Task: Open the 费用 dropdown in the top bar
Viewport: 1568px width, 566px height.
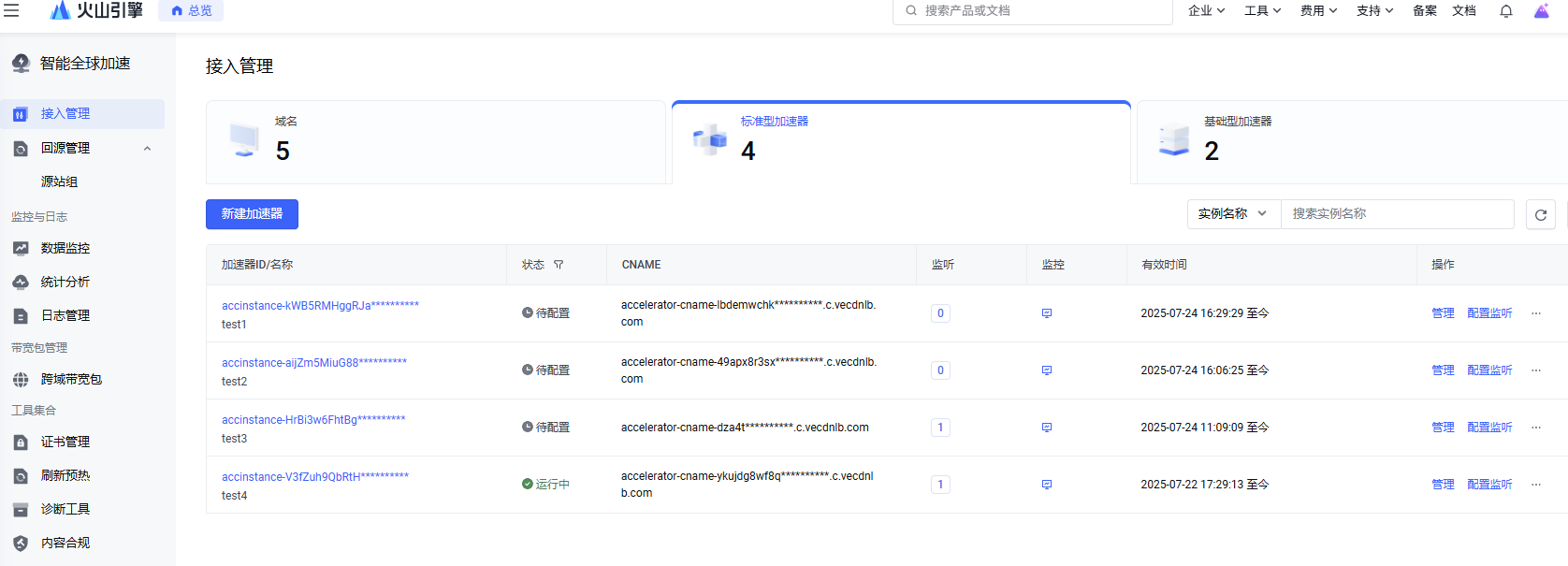Action: [1318, 11]
